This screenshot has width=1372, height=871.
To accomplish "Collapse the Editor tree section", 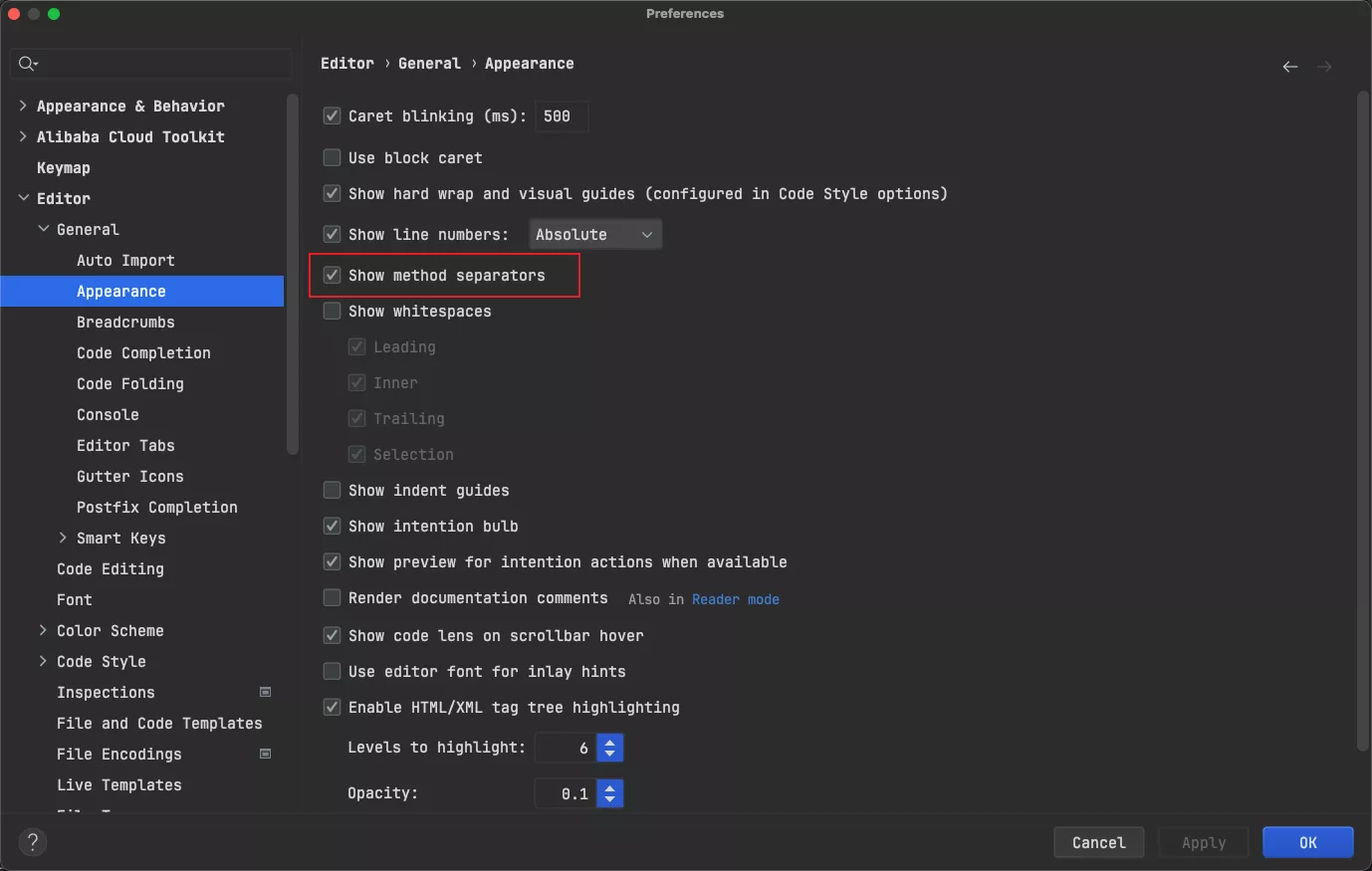I will [23, 198].
